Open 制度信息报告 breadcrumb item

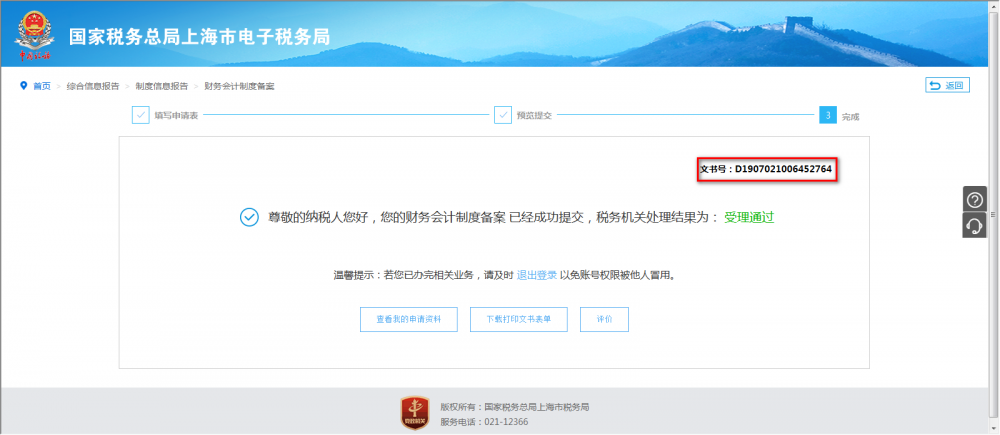pos(162,86)
